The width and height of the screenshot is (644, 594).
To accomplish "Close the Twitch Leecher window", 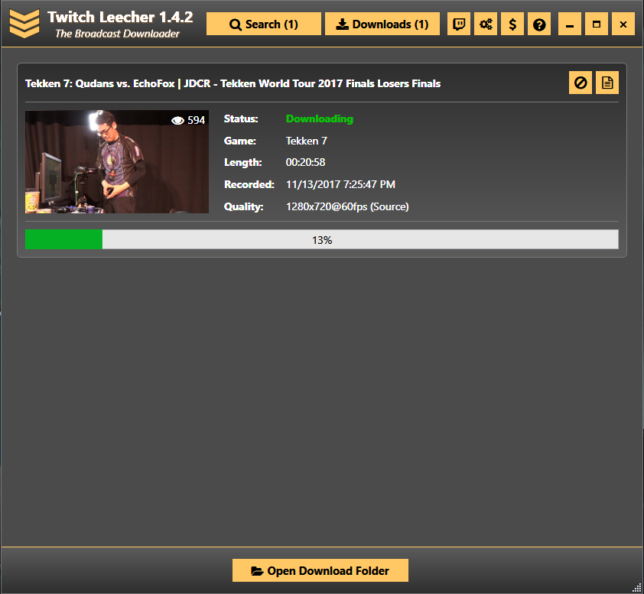I will pyautogui.click(x=623, y=24).
